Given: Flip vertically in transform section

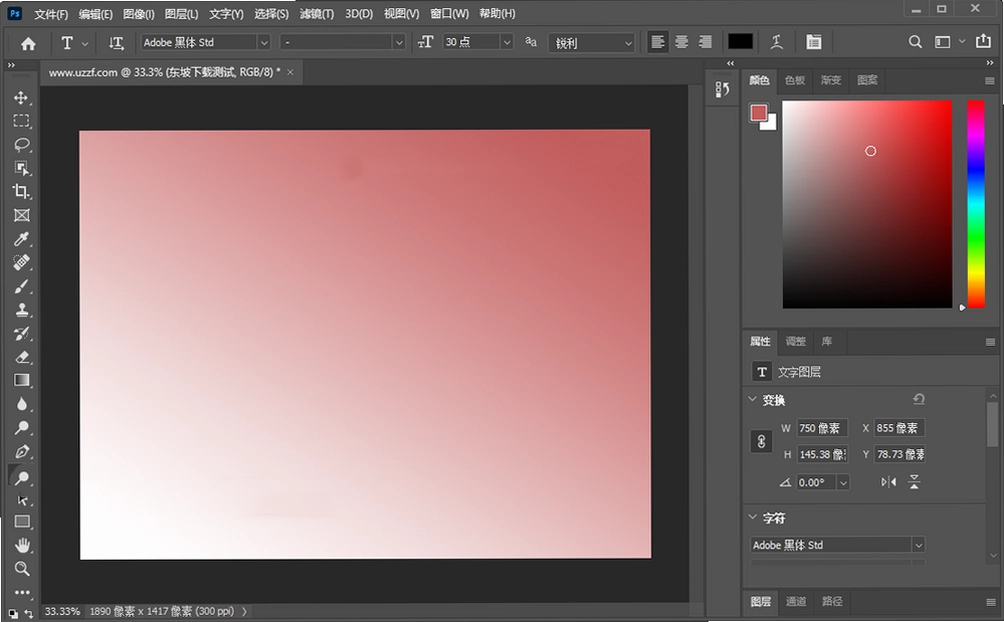Looking at the screenshot, I should click(914, 482).
